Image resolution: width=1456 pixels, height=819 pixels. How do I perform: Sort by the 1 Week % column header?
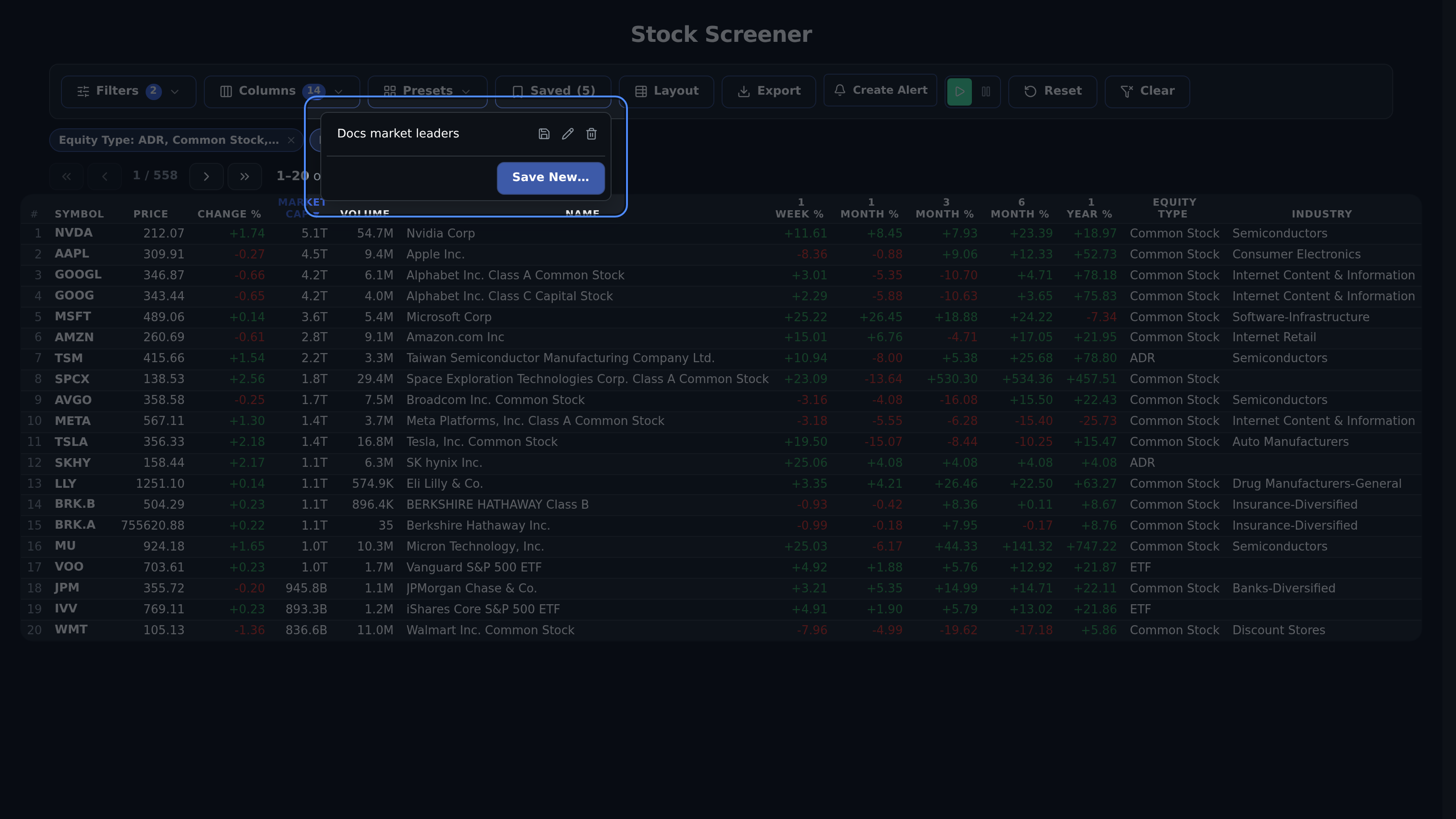click(799, 208)
